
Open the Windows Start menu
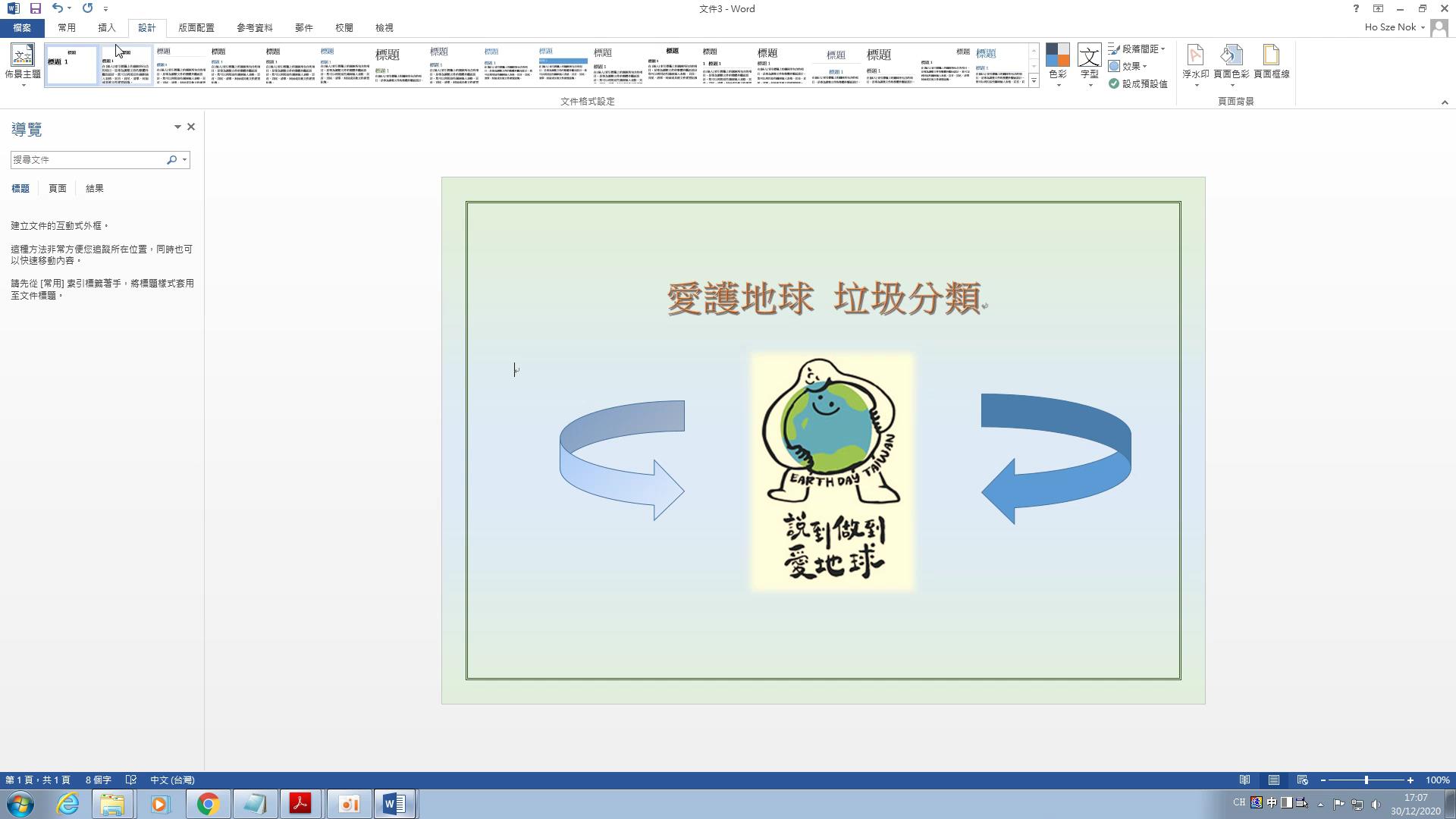20,804
